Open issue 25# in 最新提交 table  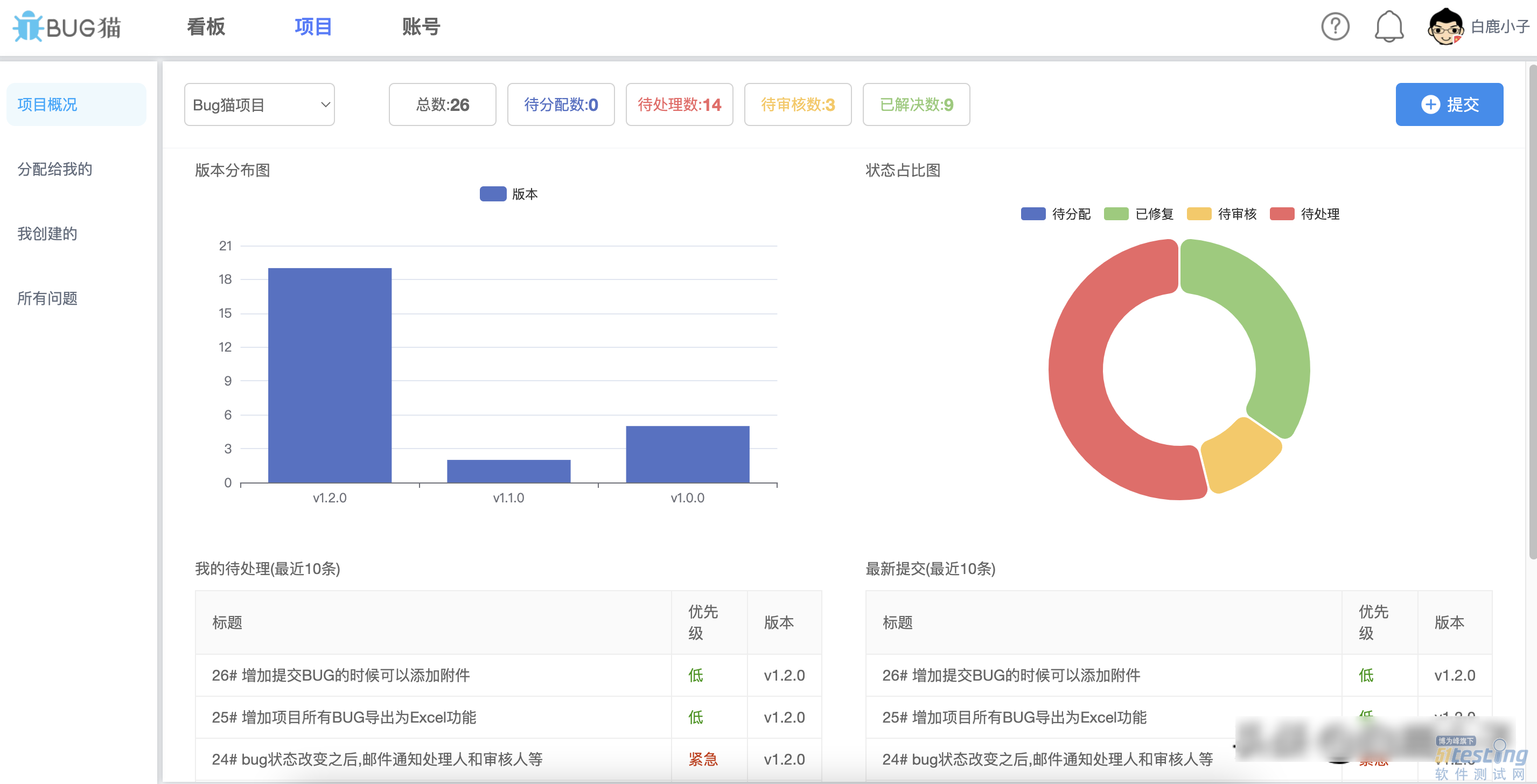(1014, 717)
